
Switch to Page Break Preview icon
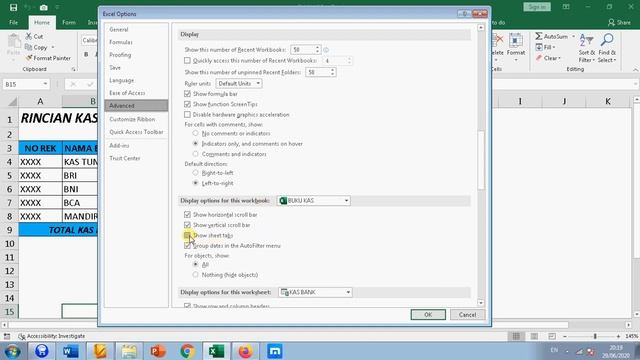[552, 336]
